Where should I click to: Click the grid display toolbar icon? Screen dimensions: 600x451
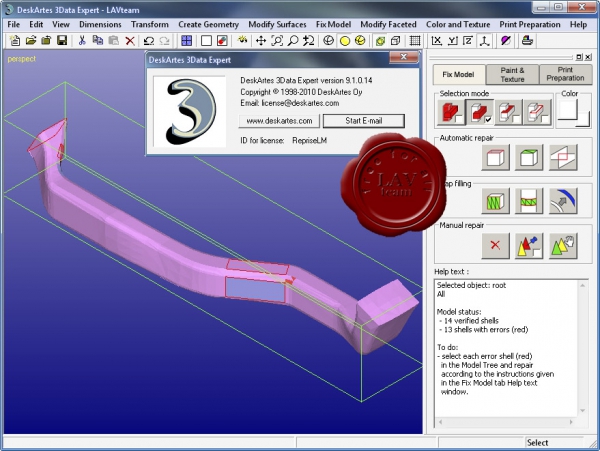(415, 41)
